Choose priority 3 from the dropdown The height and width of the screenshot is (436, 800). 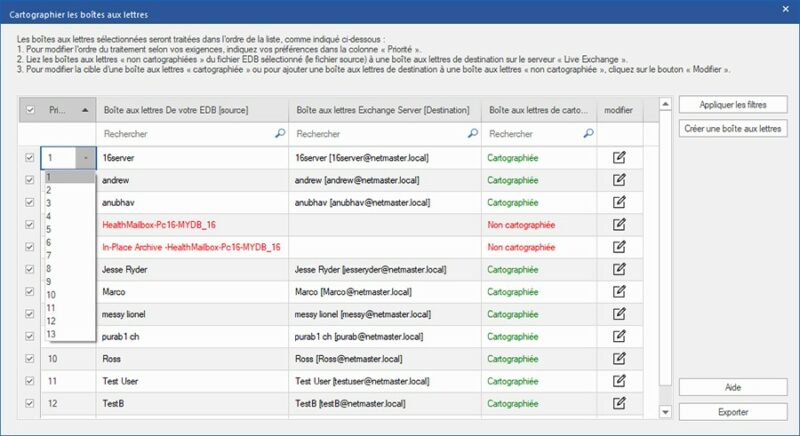tap(70, 203)
